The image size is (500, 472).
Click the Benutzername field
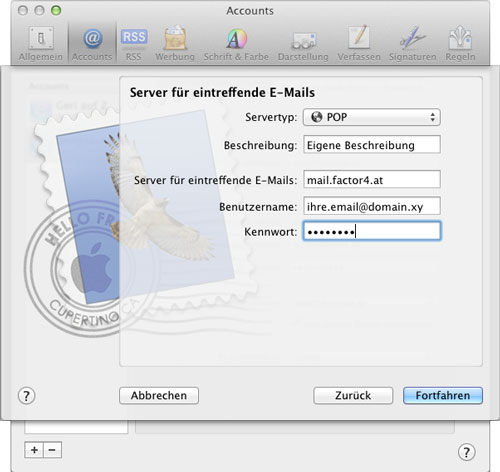372,206
